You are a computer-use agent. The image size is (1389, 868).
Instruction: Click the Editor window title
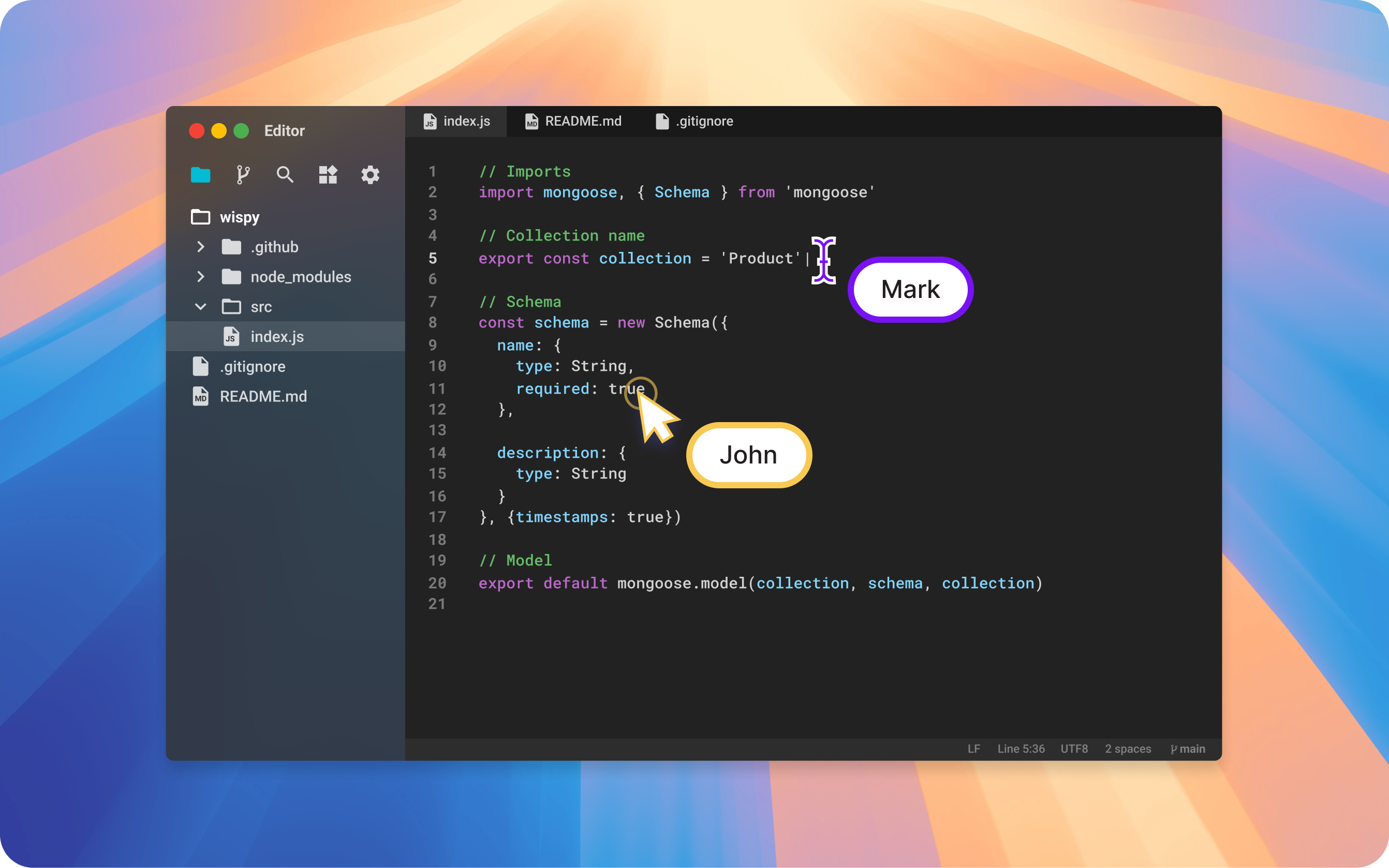[284, 131]
